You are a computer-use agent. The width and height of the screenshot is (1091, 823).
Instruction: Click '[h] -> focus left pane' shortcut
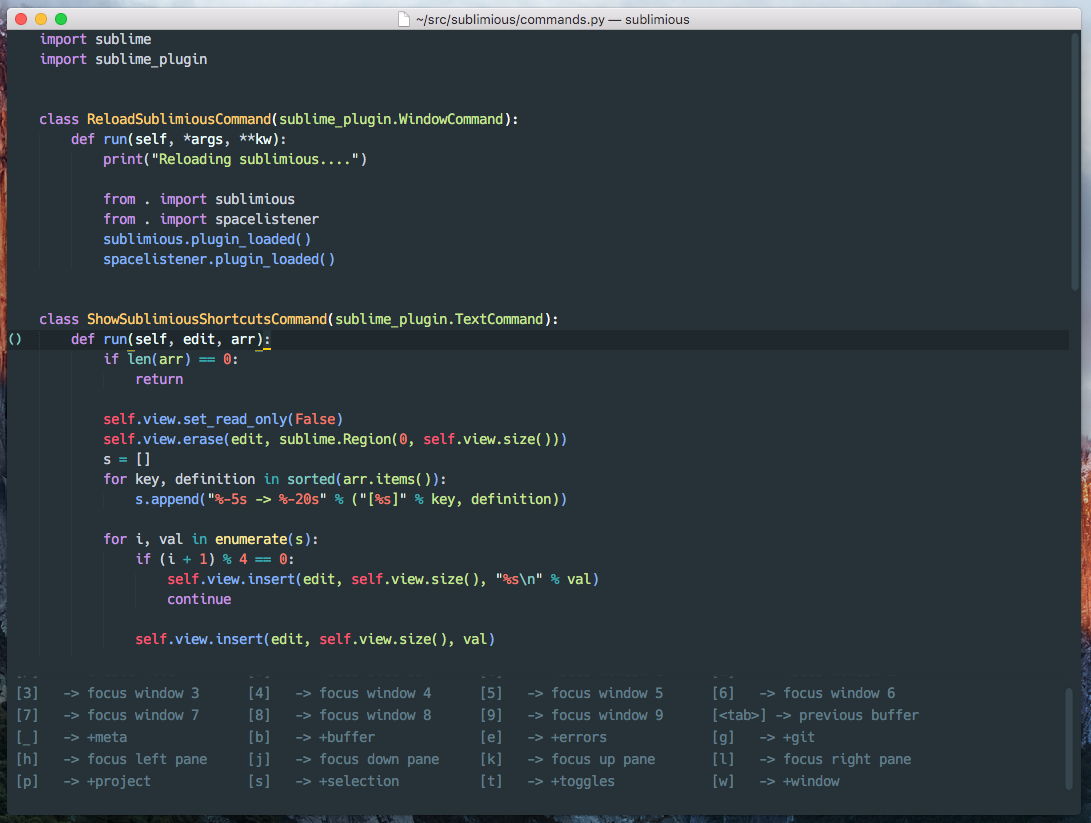pyautogui.click(x=112, y=760)
